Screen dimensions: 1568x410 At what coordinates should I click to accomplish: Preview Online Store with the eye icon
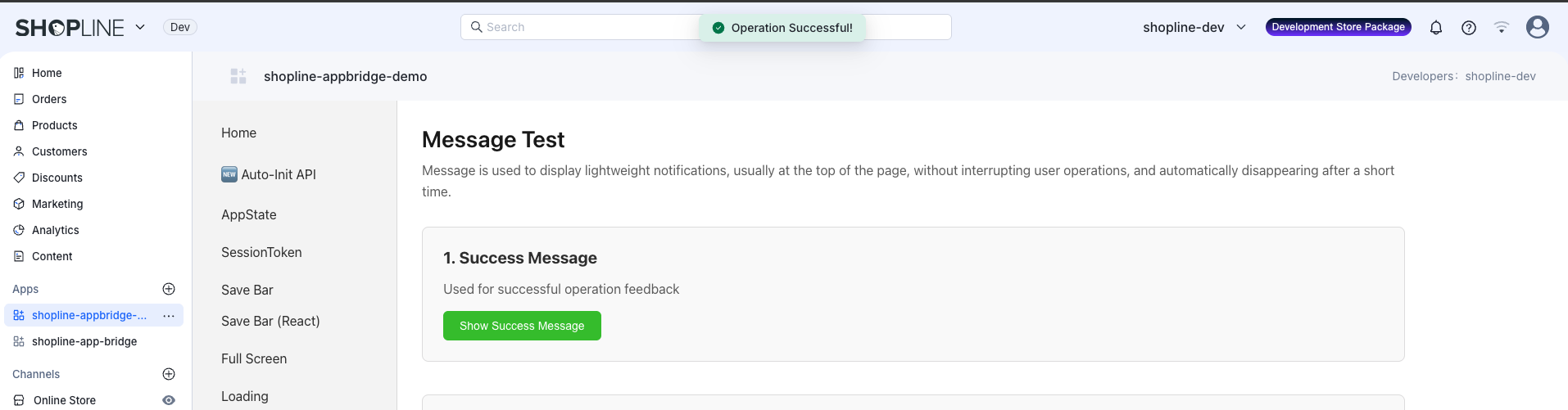pyautogui.click(x=169, y=400)
